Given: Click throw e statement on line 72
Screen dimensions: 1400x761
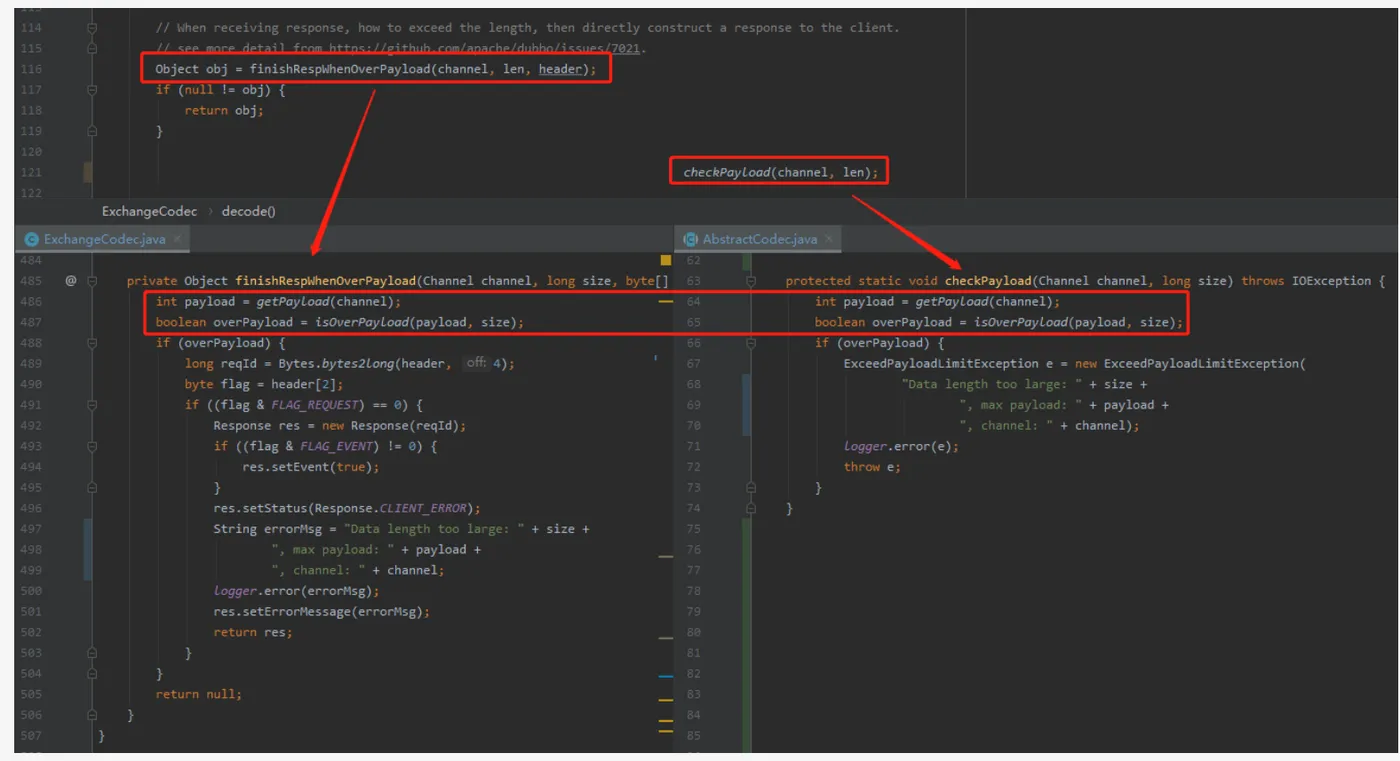Looking at the screenshot, I should point(872,467).
